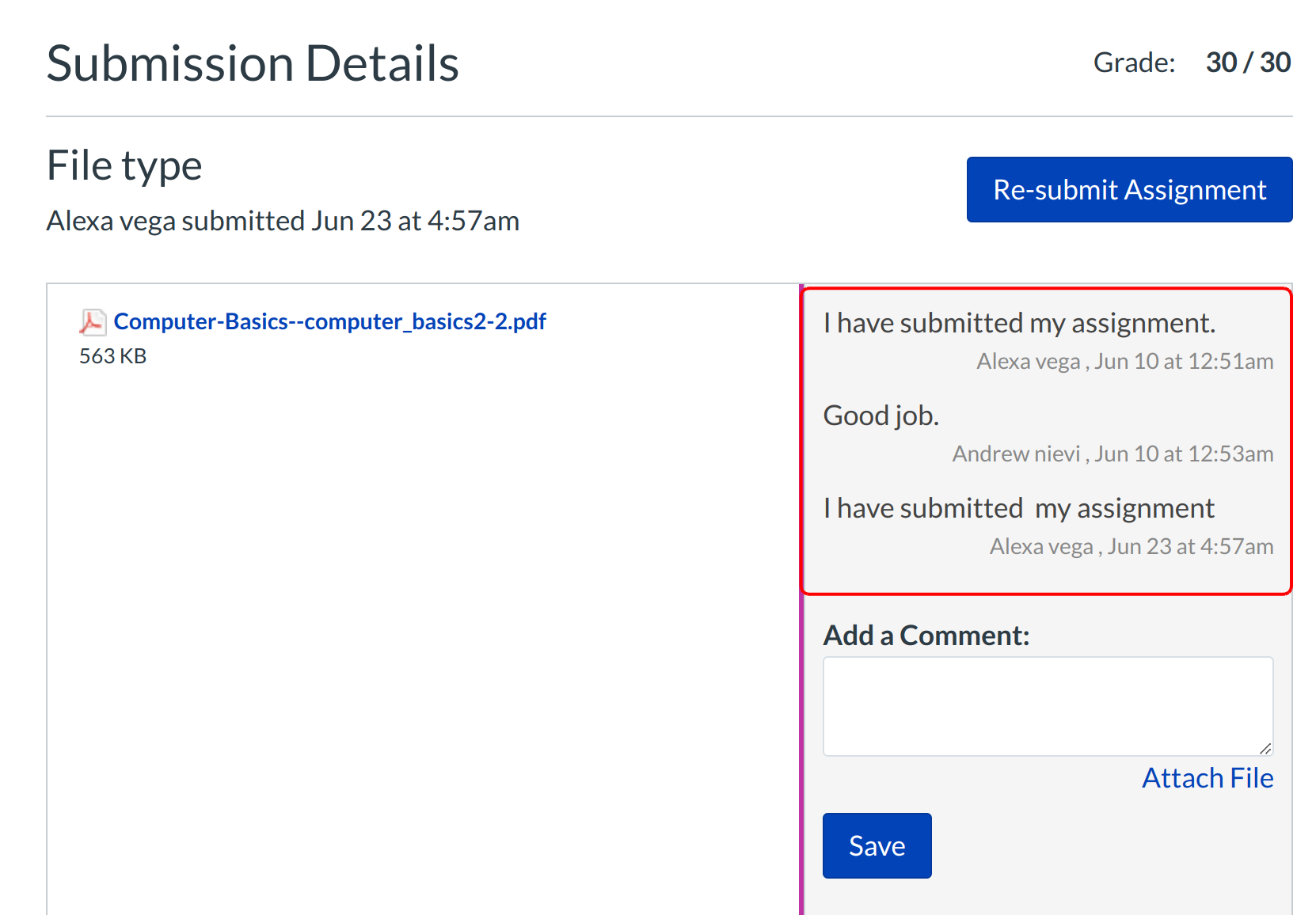Select the 'Good job.' comment text
Image resolution: width=1316 pixels, height=915 pixels.
tap(881, 416)
